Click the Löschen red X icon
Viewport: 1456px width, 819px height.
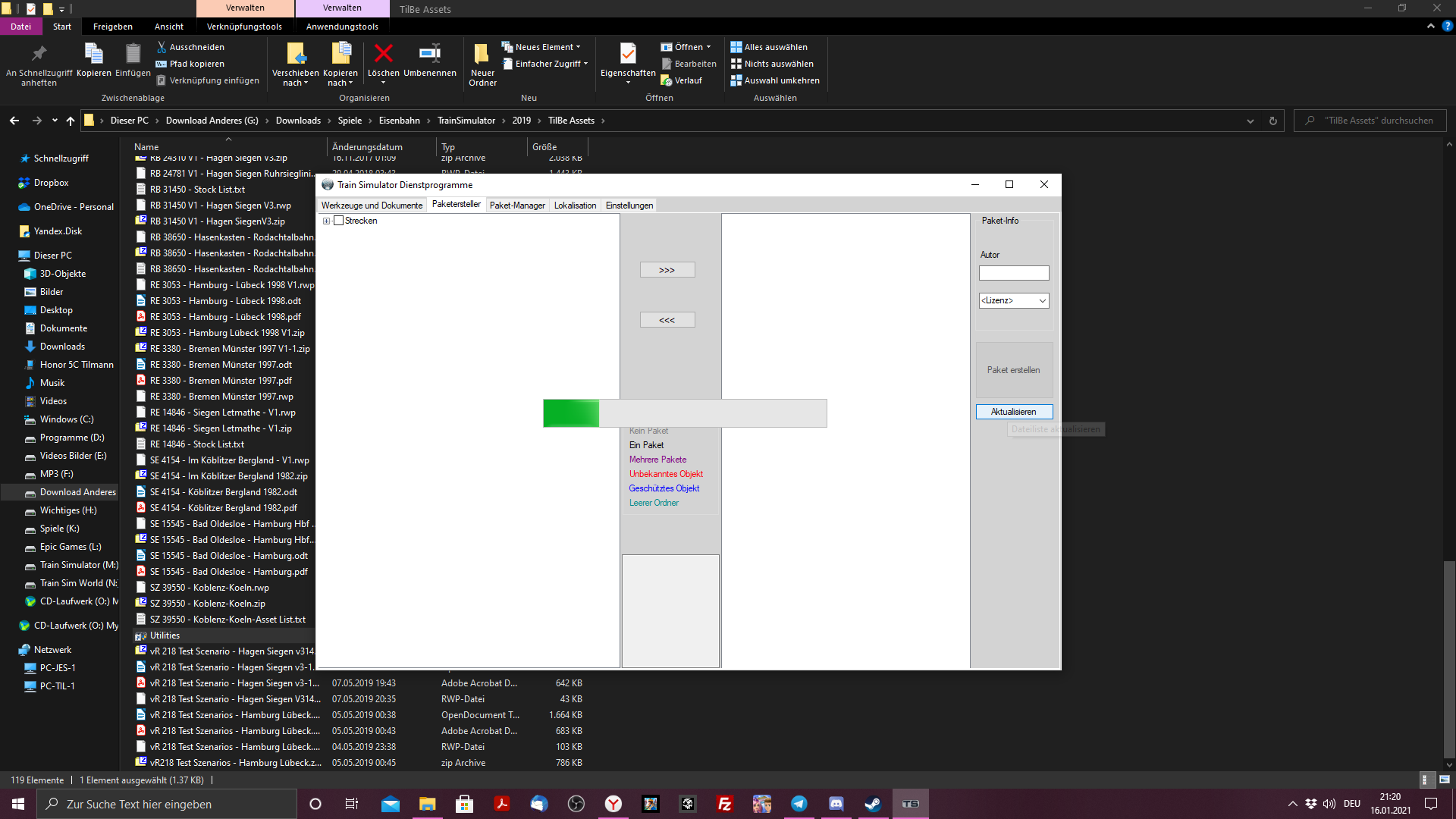tap(384, 53)
